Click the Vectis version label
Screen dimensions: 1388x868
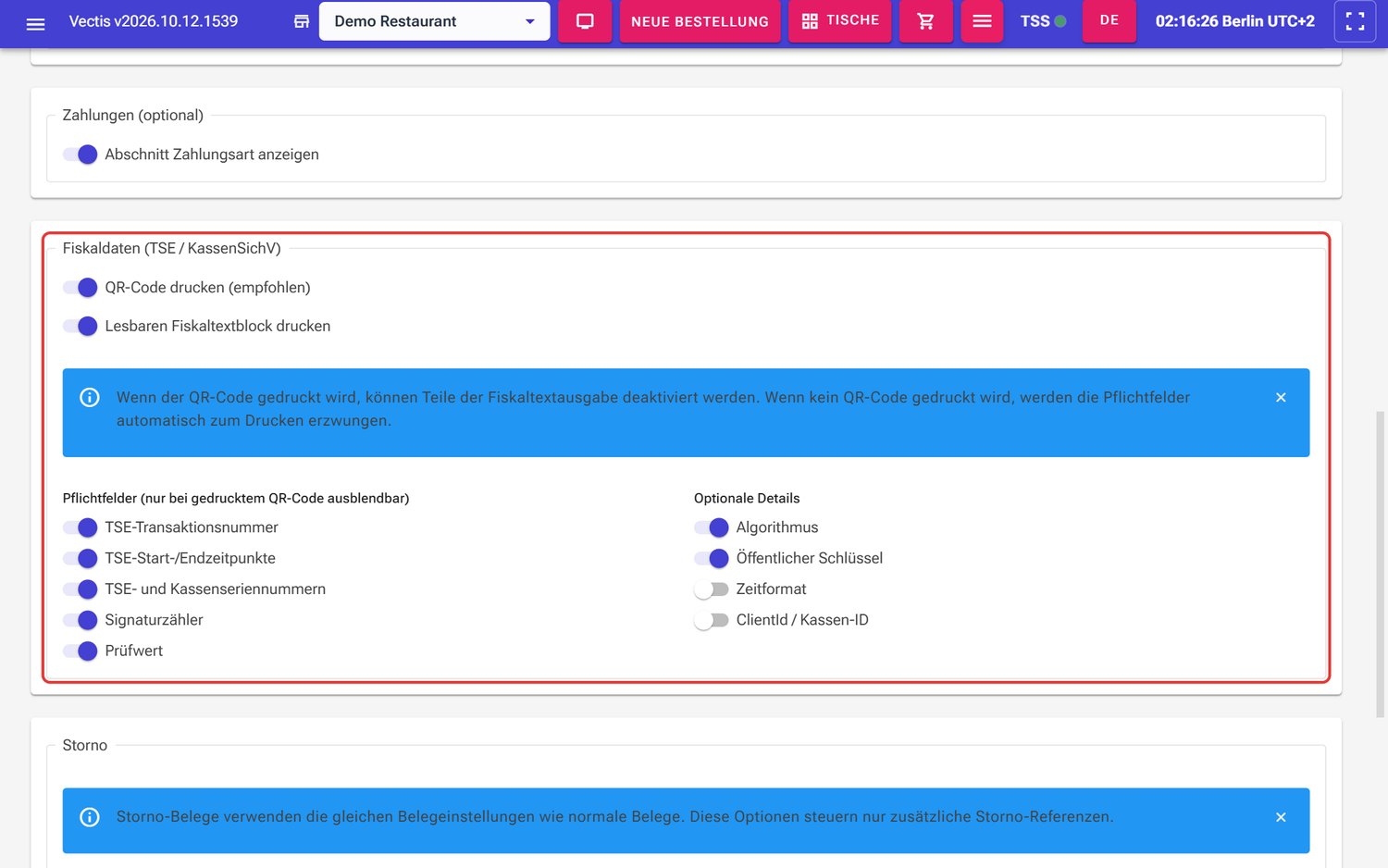pos(154,21)
